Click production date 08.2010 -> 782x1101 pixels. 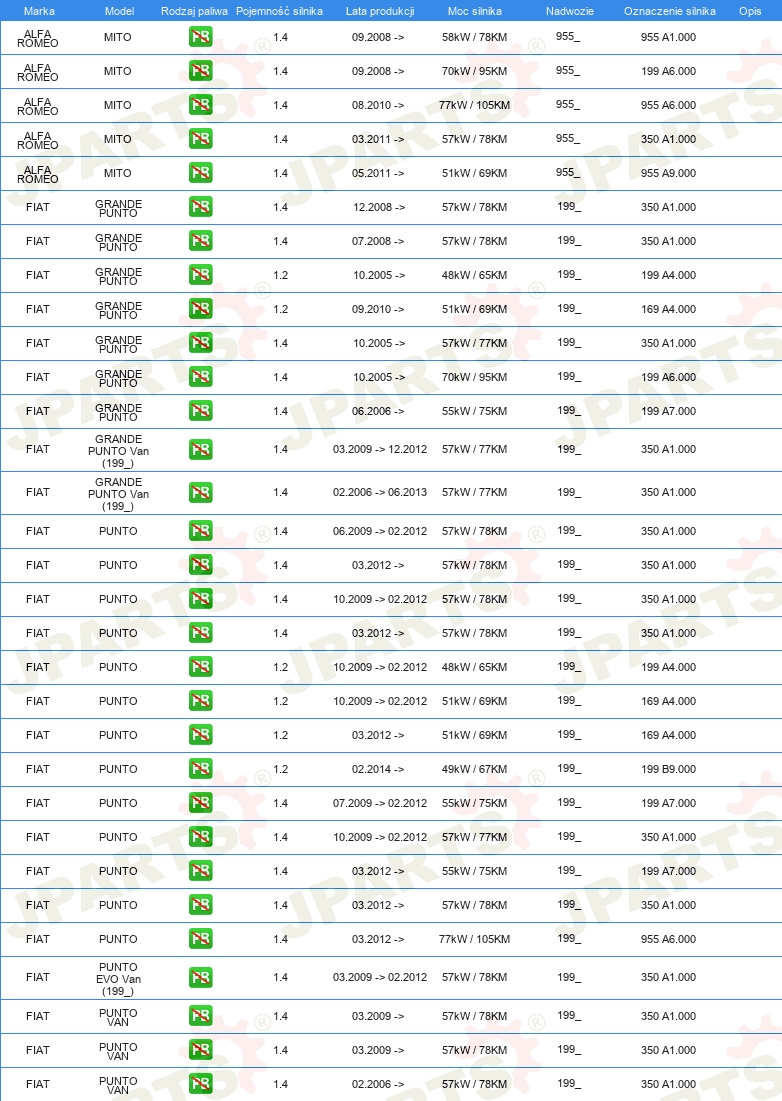(378, 105)
